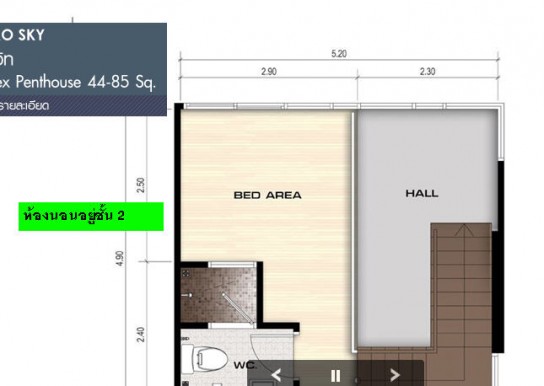Advance to the next slideshow image
544x386 pixels.
[x=395, y=375]
